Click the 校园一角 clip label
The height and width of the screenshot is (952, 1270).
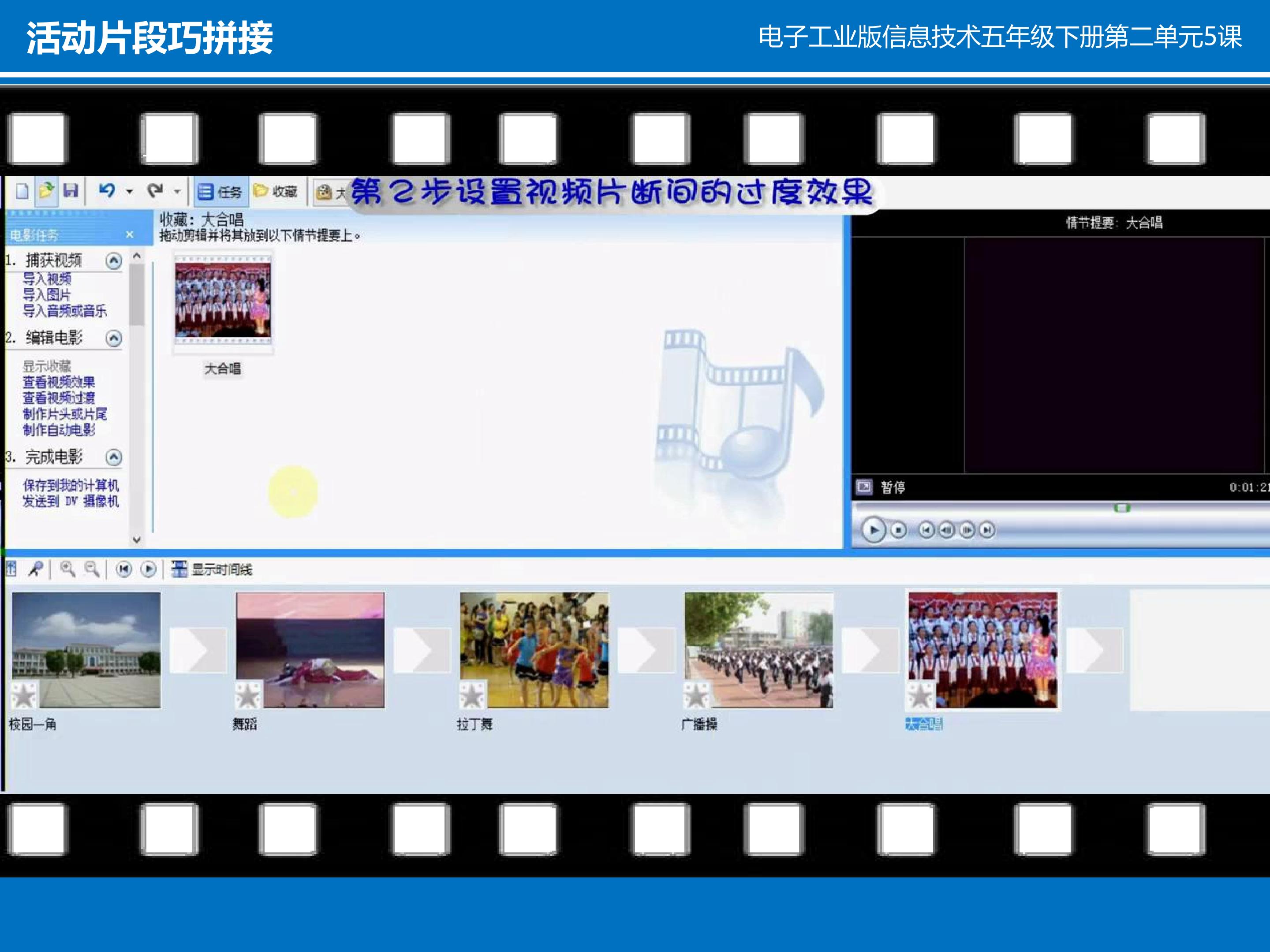click(32, 724)
